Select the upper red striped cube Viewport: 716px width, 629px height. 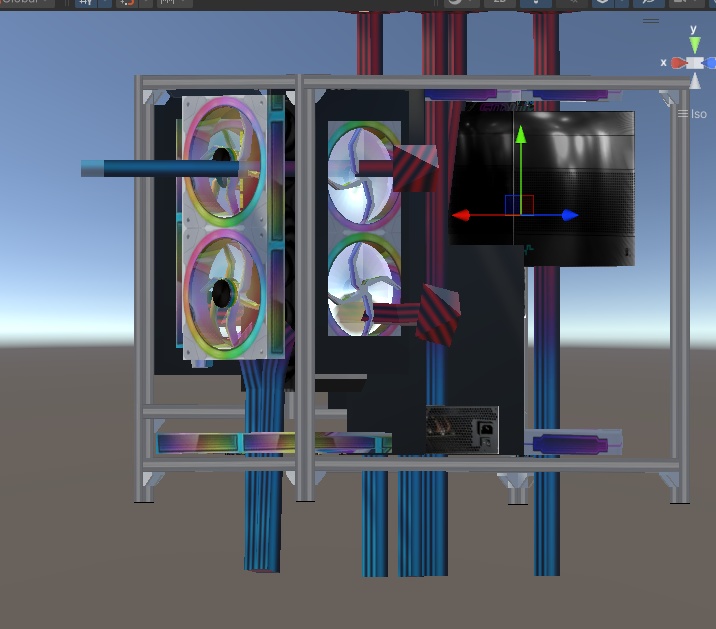point(415,168)
